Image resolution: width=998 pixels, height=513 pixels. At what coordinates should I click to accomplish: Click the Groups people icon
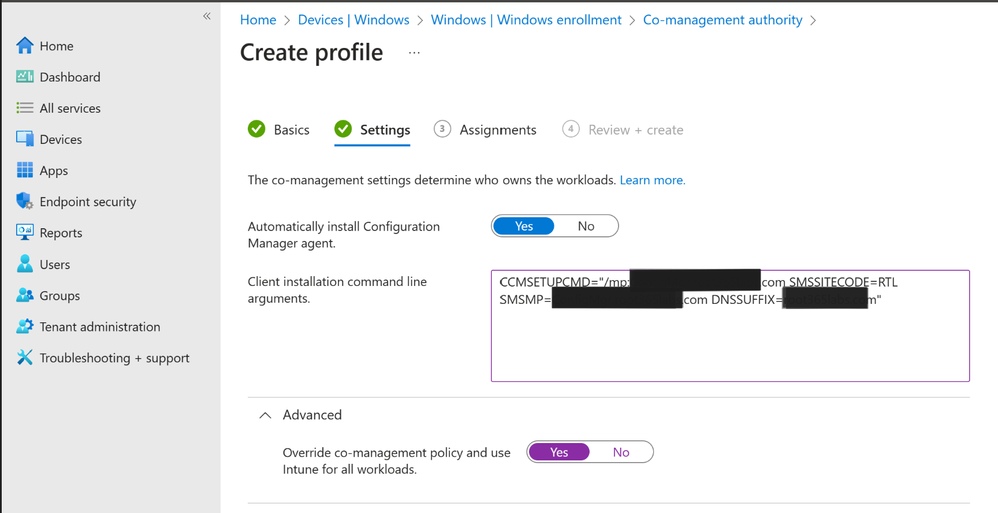click(25, 295)
